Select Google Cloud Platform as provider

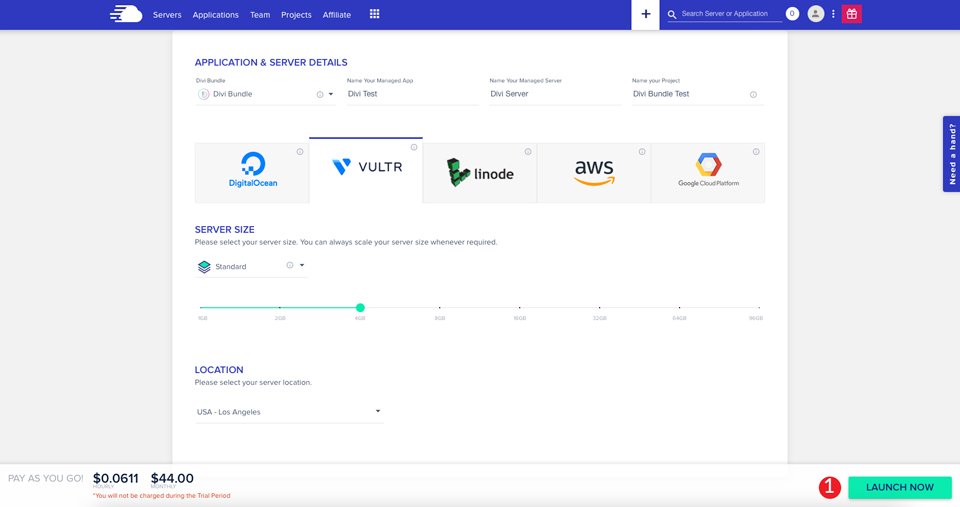point(708,173)
